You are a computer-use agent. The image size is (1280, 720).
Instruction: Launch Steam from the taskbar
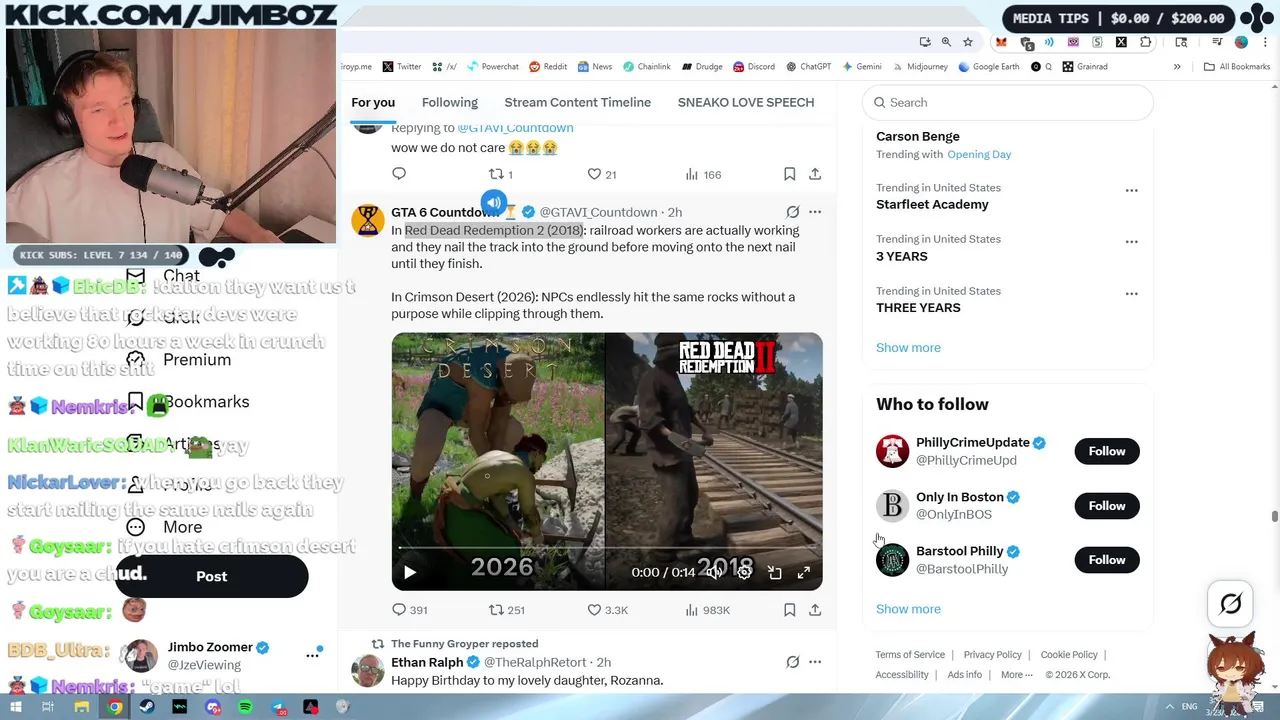pyautogui.click(x=147, y=707)
